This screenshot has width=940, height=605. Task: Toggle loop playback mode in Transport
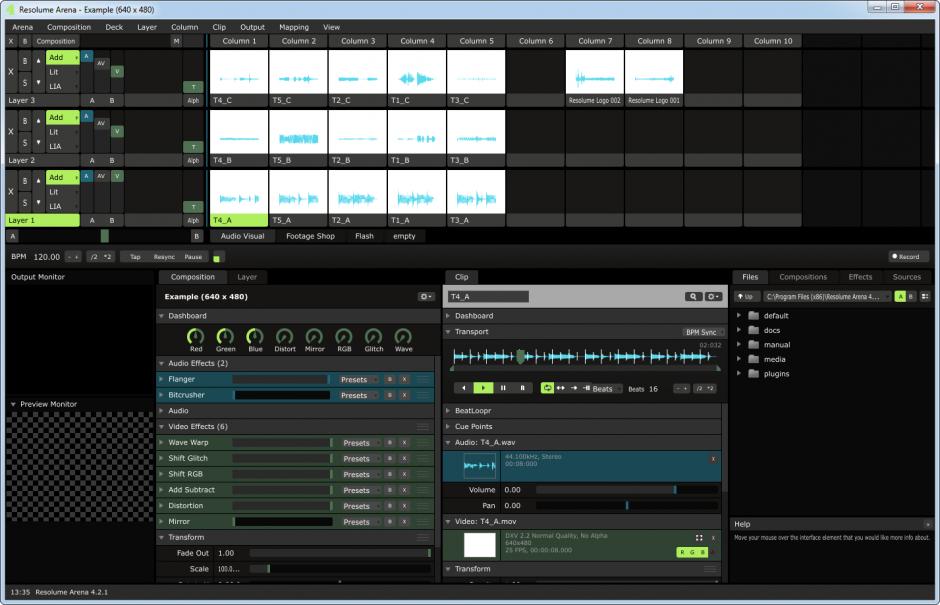point(547,388)
